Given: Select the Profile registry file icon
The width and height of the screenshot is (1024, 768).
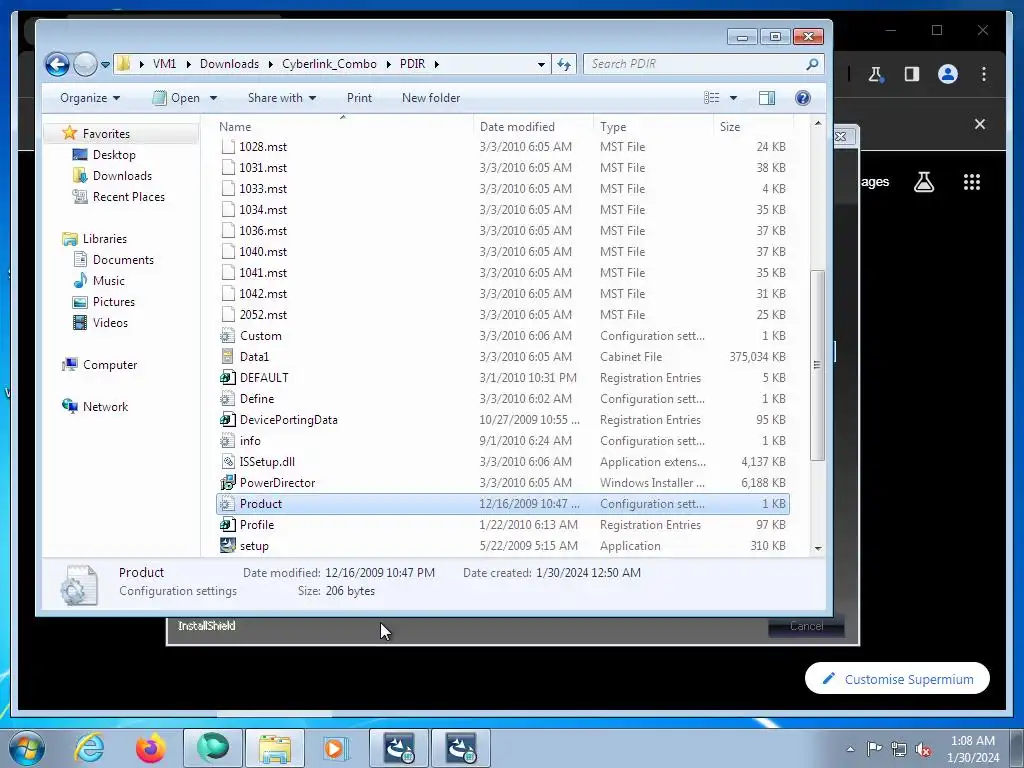Looking at the screenshot, I should (x=227, y=524).
